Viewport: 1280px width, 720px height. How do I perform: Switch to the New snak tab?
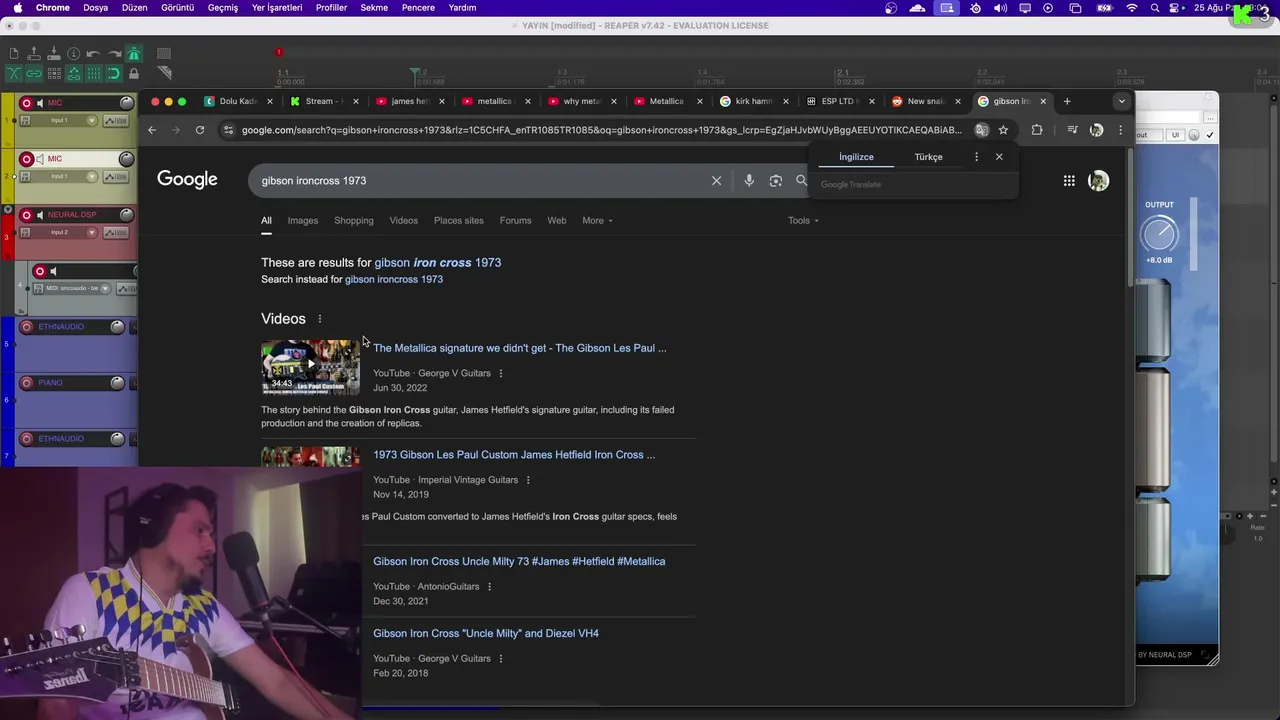click(926, 101)
